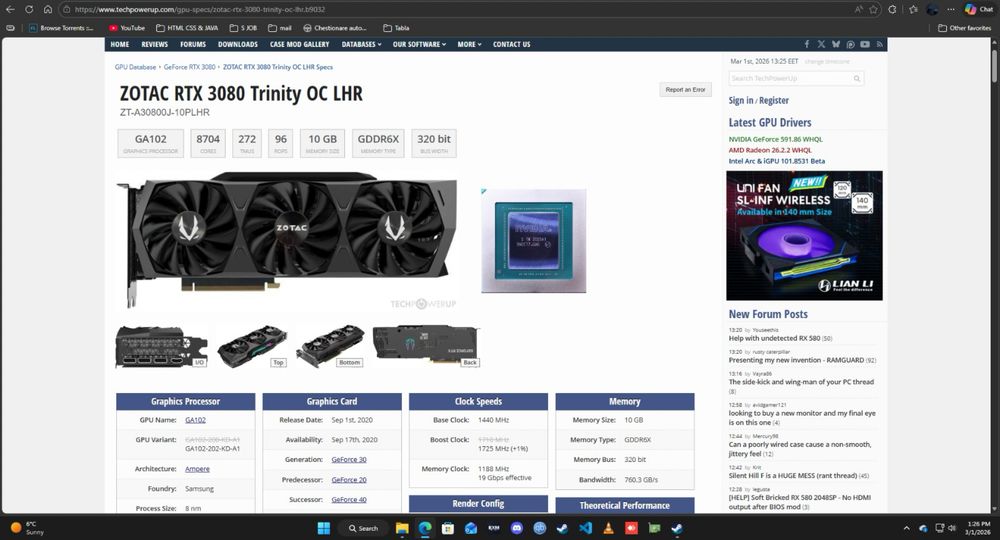Screen dimensions: 1000x540
Task: Click the Sign in link
Action: point(740,101)
